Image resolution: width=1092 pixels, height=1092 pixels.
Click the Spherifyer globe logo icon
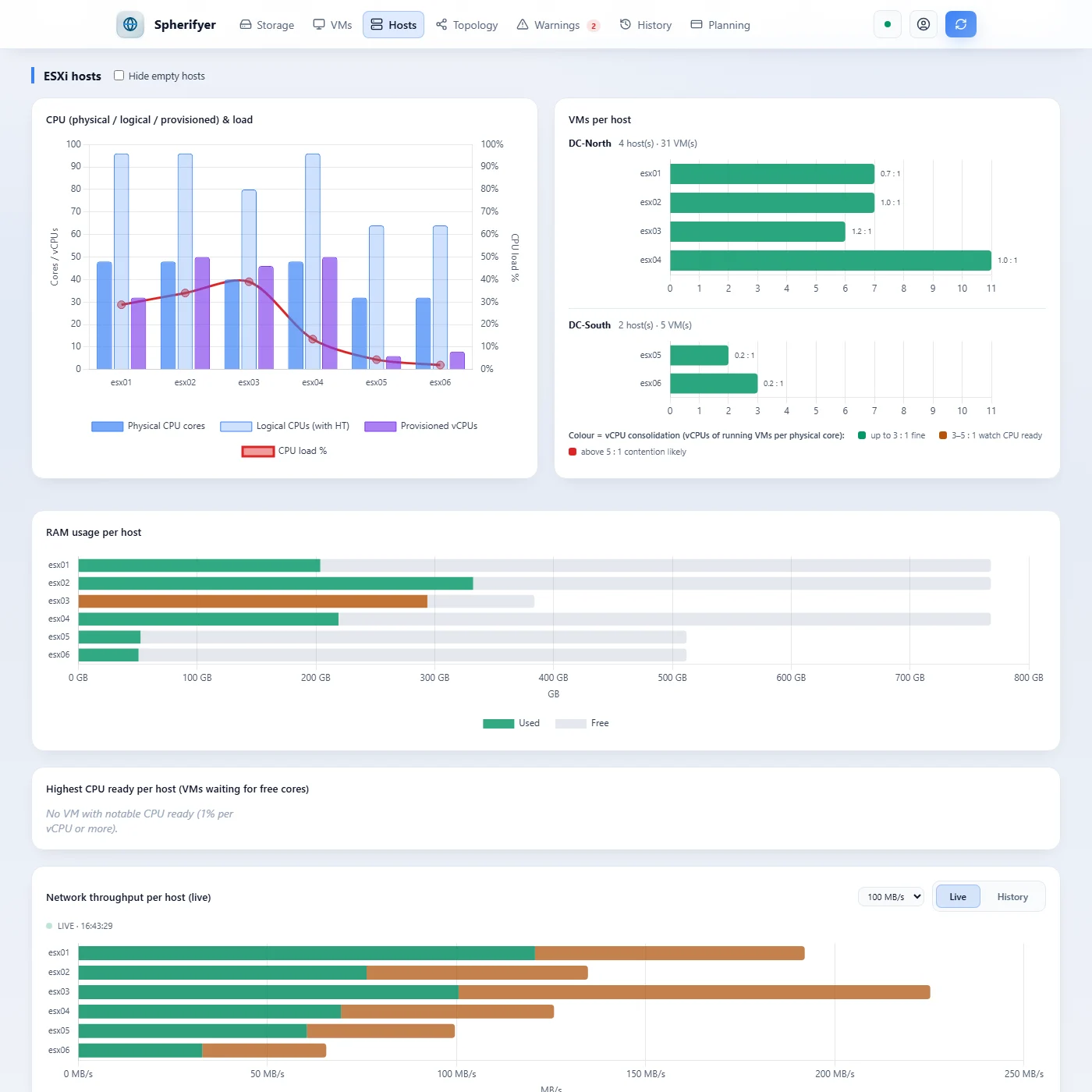(130, 24)
